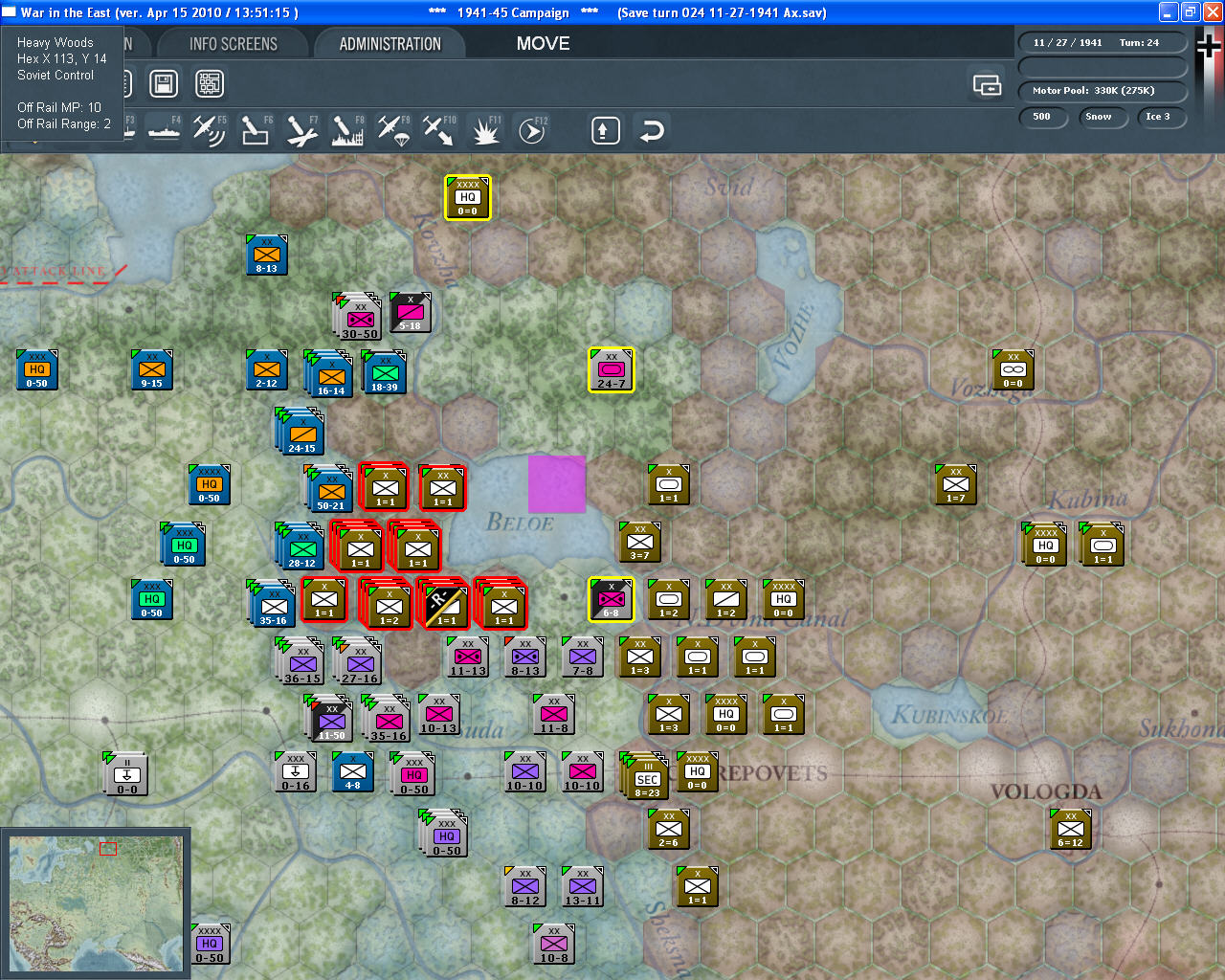Click the Motor Pool 330K readout

tap(1102, 91)
